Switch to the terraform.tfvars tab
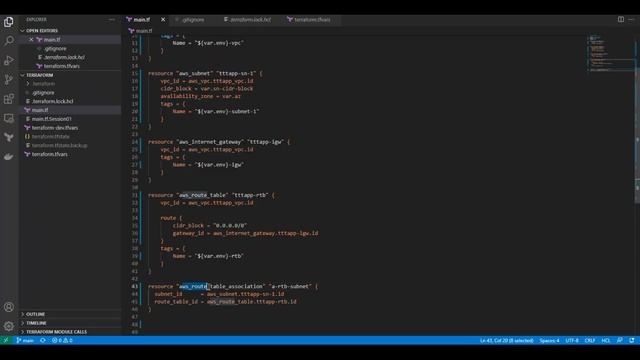The width and height of the screenshot is (640, 360). pos(312,20)
